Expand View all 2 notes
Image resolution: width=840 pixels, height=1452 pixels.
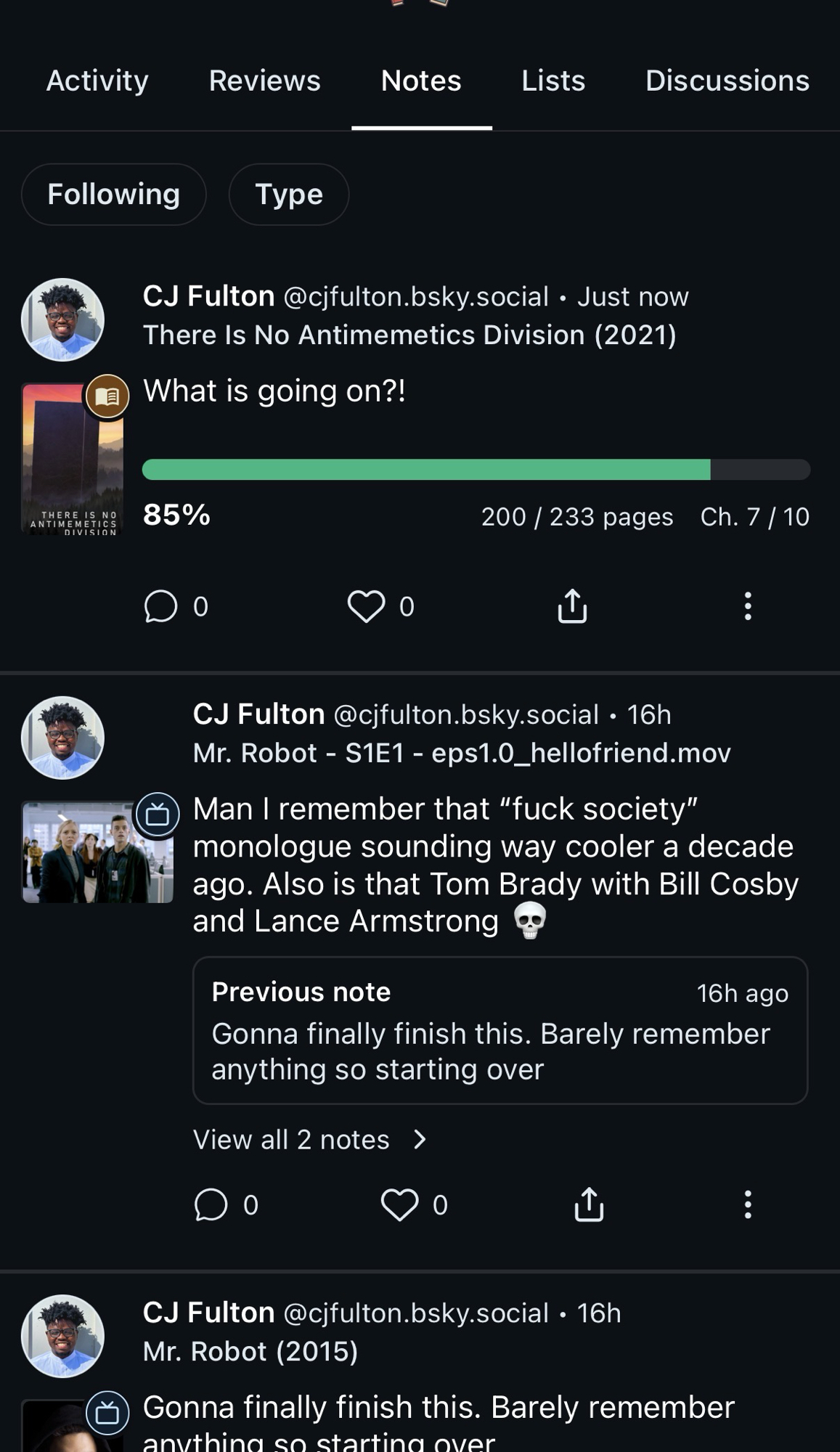(x=309, y=1140)
